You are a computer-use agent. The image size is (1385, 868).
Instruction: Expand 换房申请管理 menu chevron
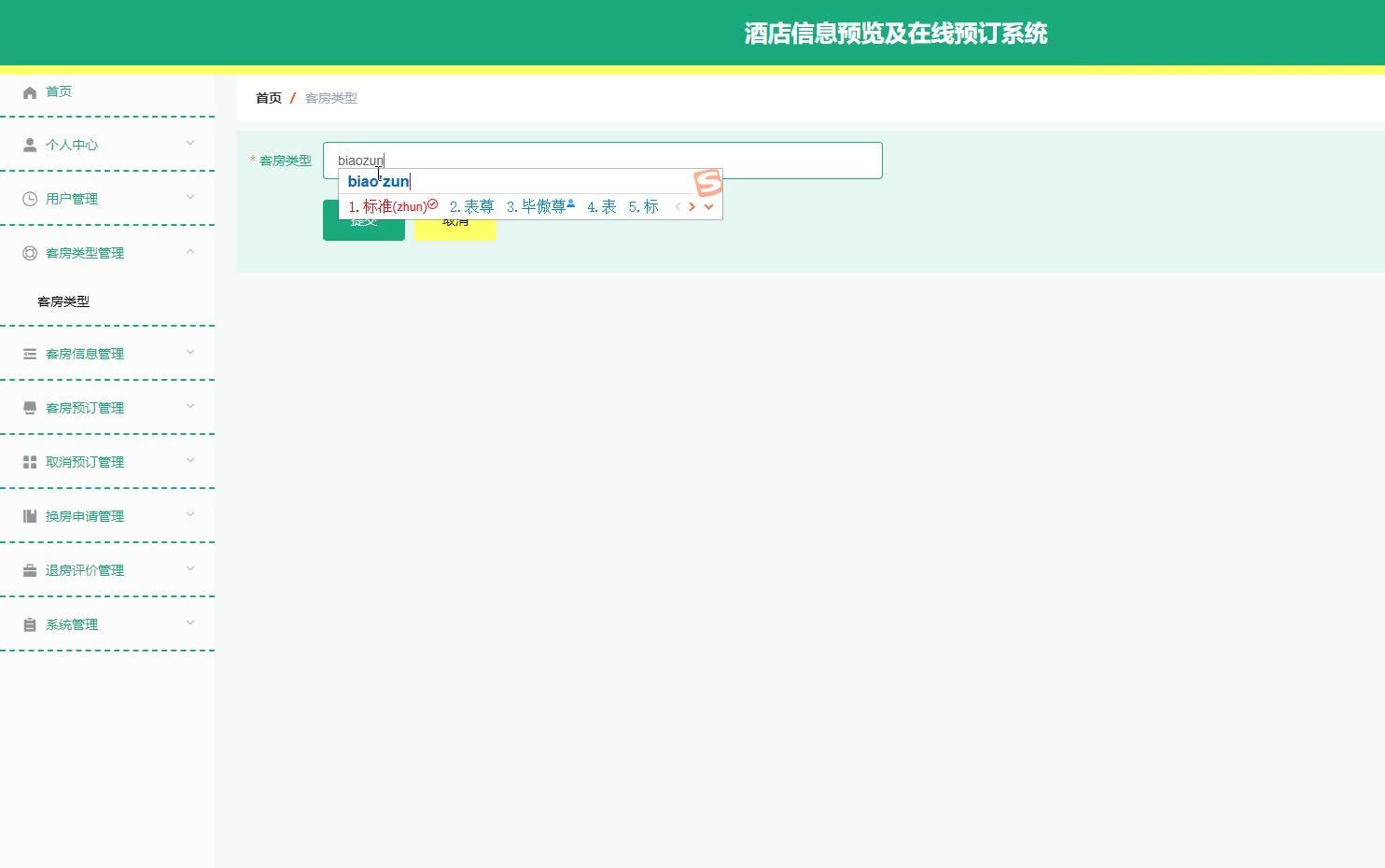190,514
